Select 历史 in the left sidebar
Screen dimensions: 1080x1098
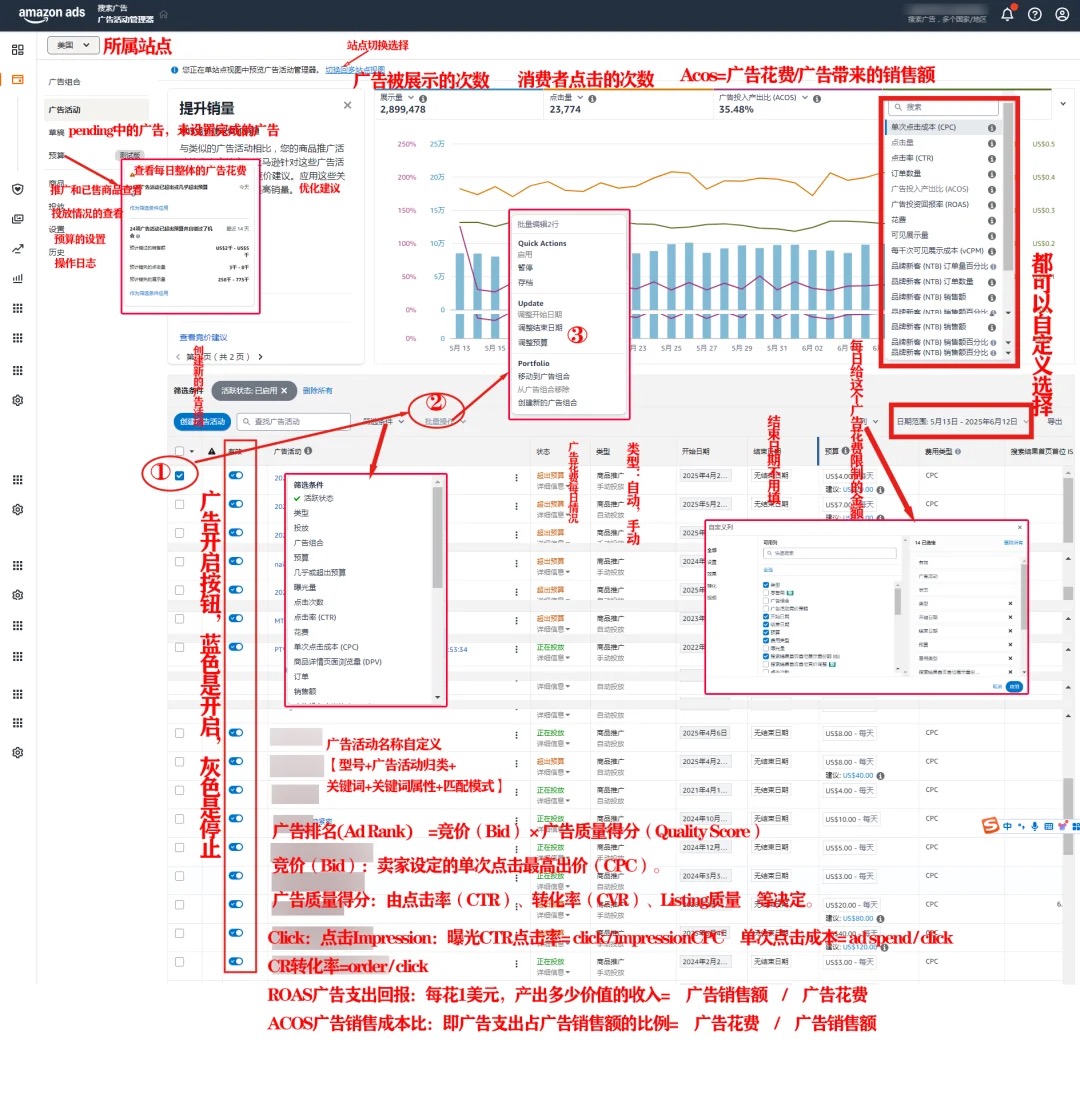pyautogui.click(x=56, y=252)
